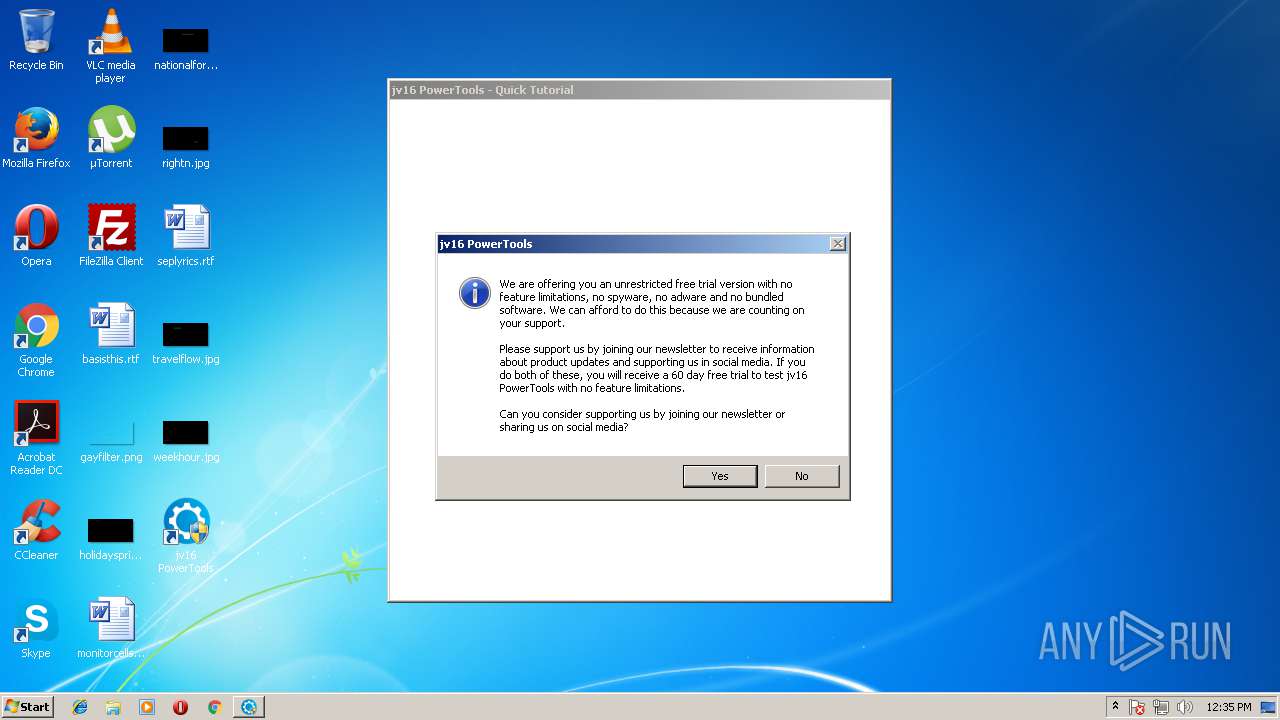Select the monitorcells... document icon

[x=111, y=628]
